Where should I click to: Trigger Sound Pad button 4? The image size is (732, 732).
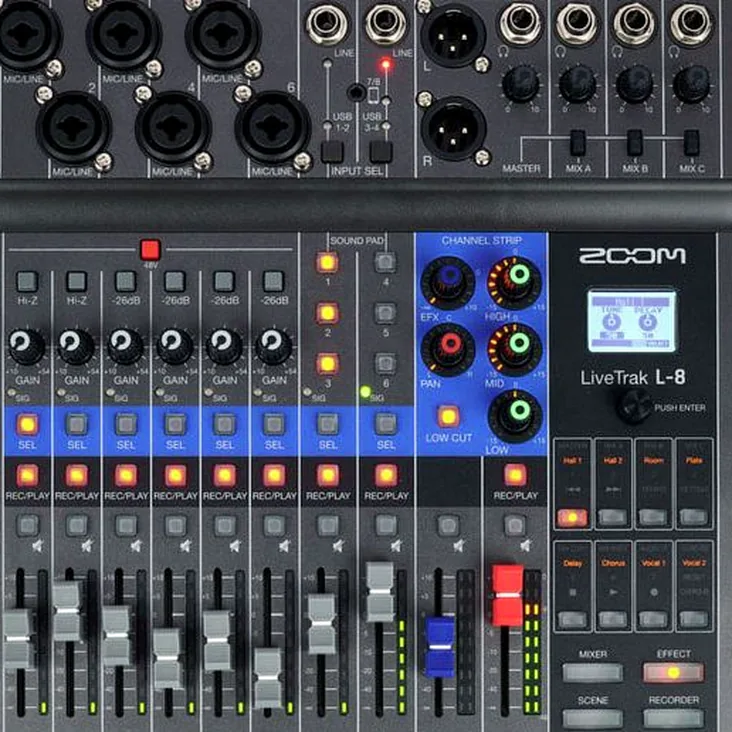(x=385, y=262)
